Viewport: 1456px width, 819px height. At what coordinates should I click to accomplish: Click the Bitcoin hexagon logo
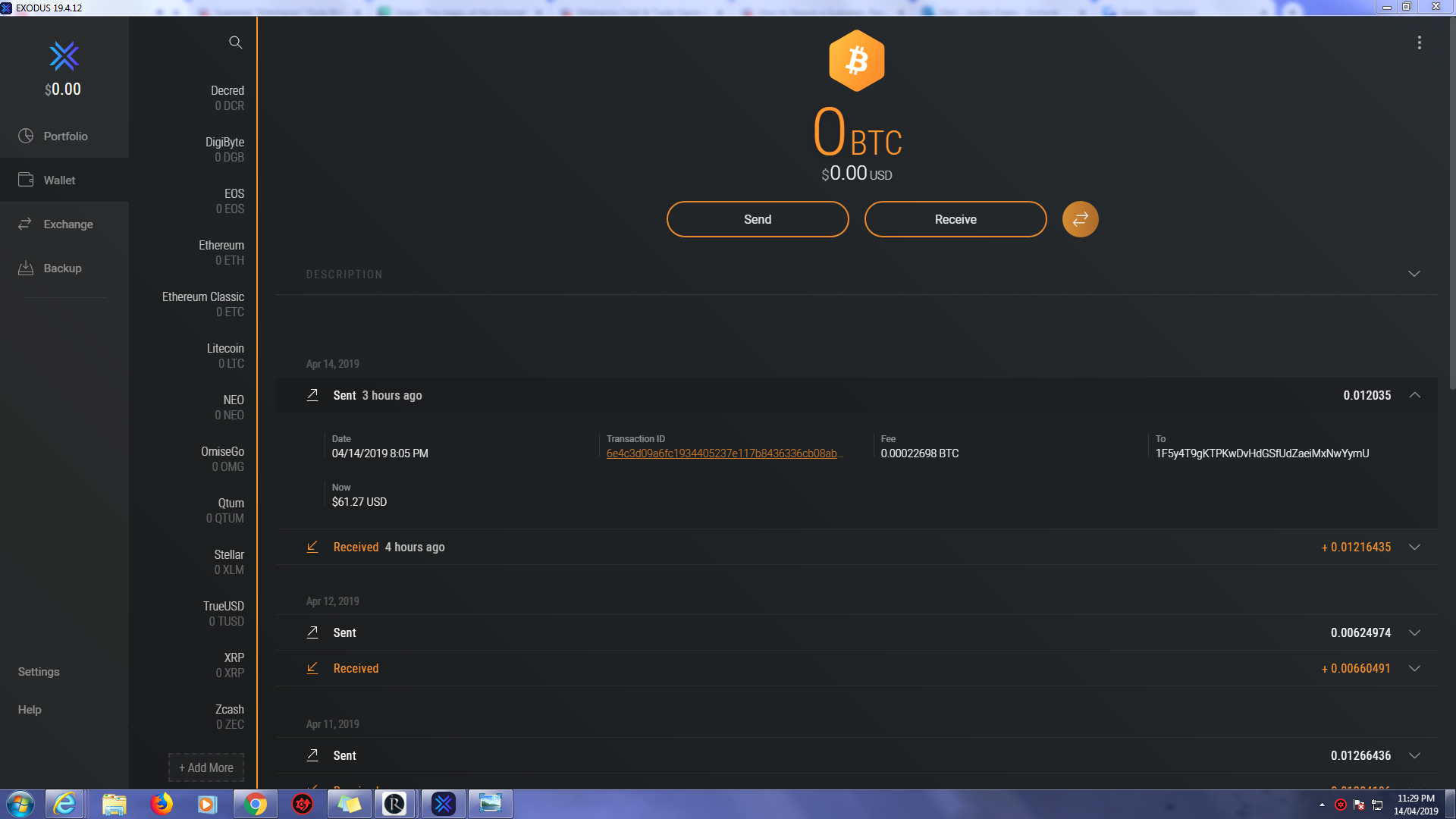(856, 61)
